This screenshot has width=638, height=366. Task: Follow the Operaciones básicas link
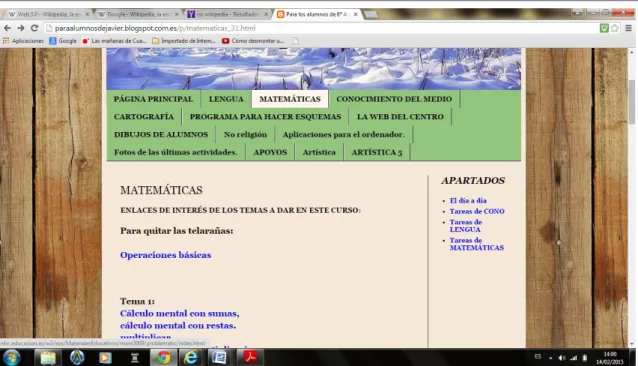click(166, 255)
